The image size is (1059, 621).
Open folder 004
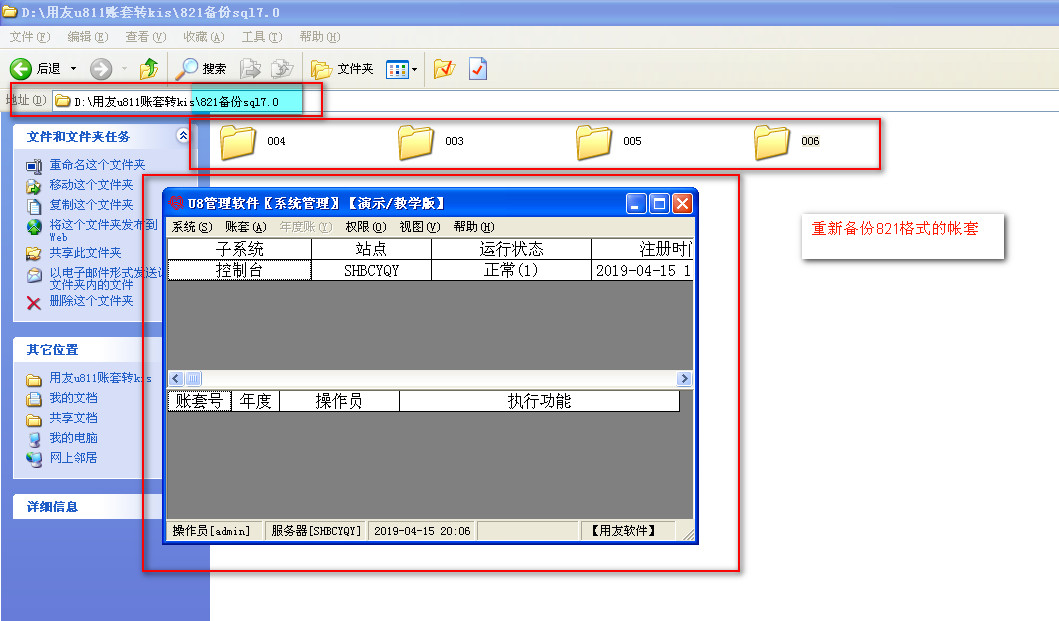(238, 142)
